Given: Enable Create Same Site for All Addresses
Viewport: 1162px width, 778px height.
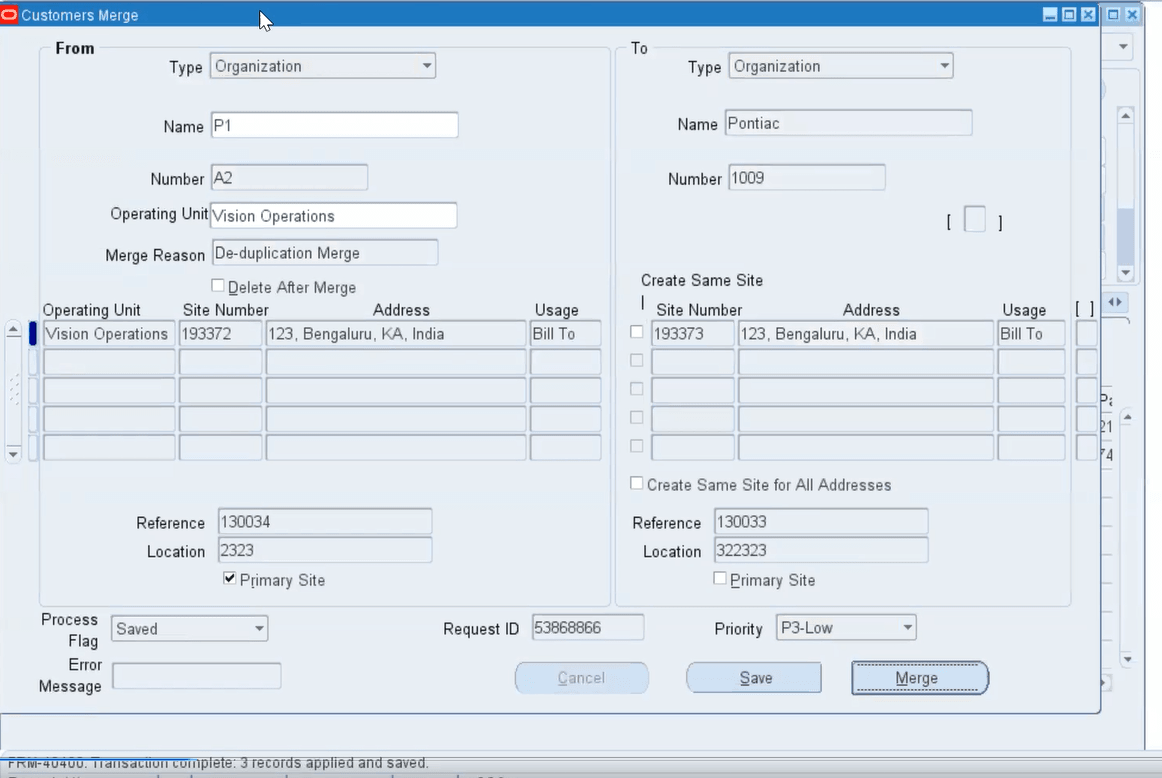Looking at the screenshot, I should pos(637,483).
